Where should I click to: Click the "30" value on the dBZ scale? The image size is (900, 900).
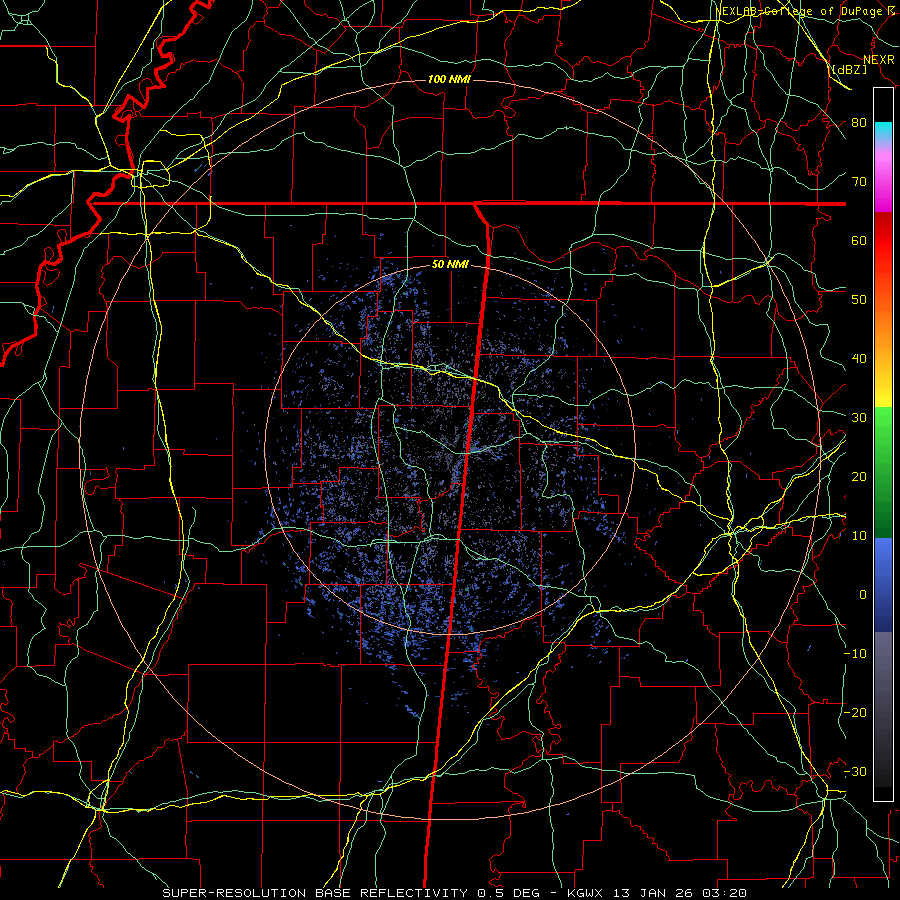coord(859,418)
